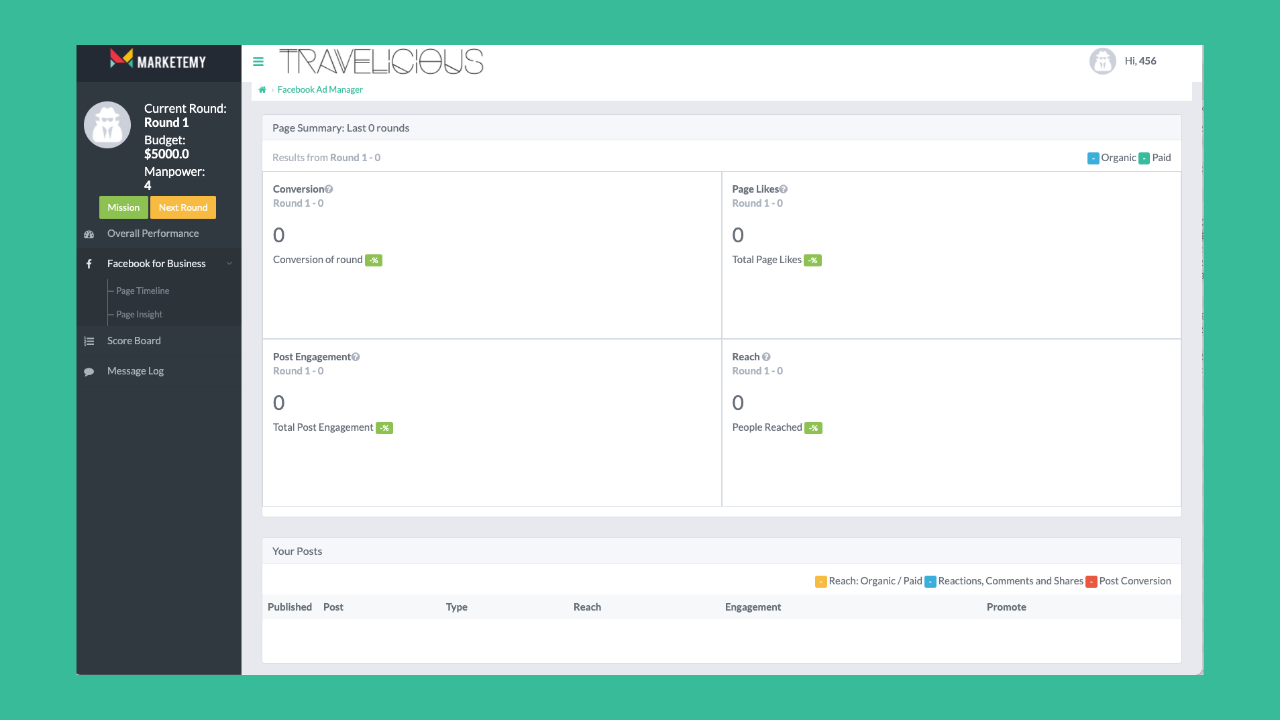The width and height of the screenshot is (1280, 720).
Task: Click the blue Organic legend swatch
Action: [x=1093, y=158]
